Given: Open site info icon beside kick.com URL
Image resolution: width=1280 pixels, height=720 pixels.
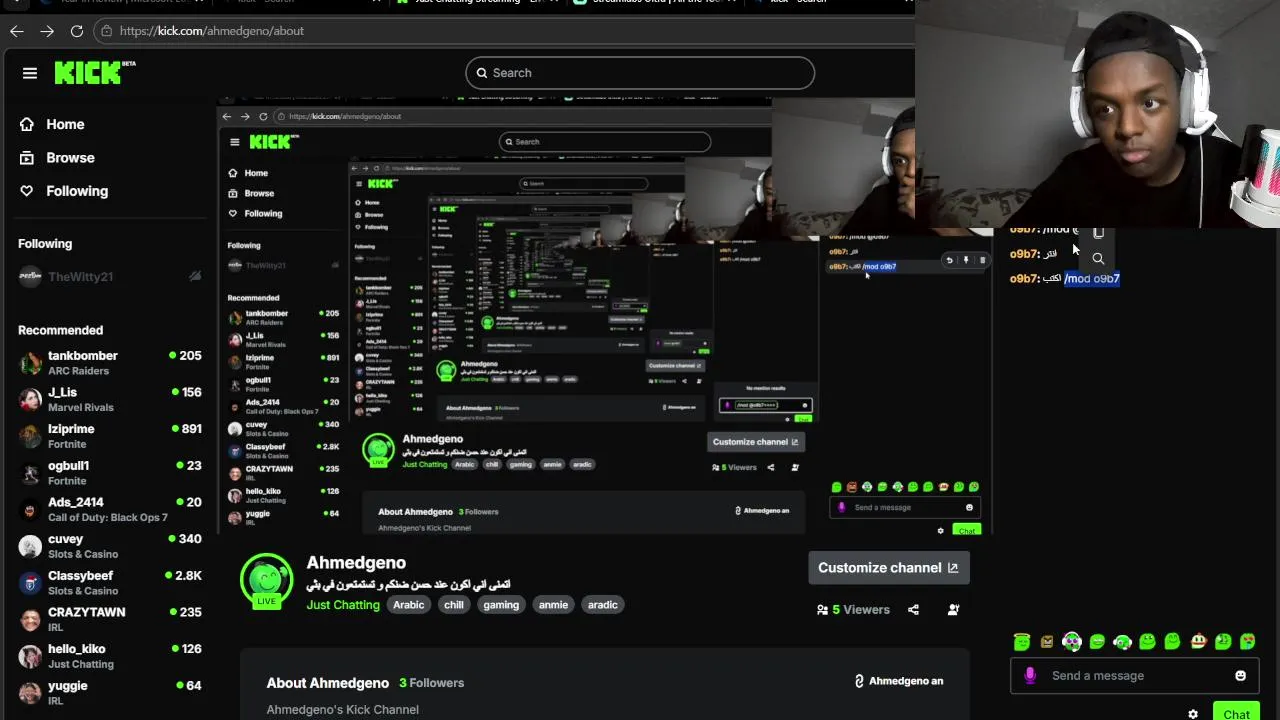Looking at the screenshot, I should click(x=107, y=31).
